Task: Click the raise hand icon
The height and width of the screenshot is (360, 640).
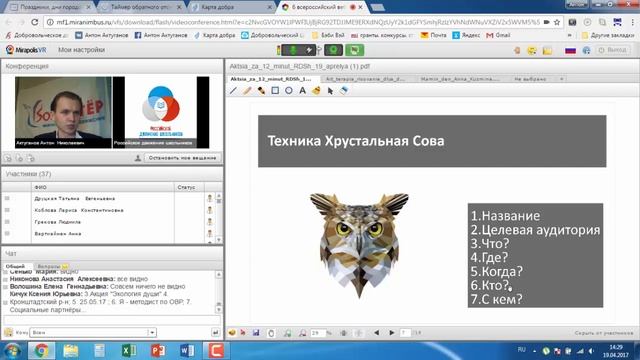Action: (517, 50)
